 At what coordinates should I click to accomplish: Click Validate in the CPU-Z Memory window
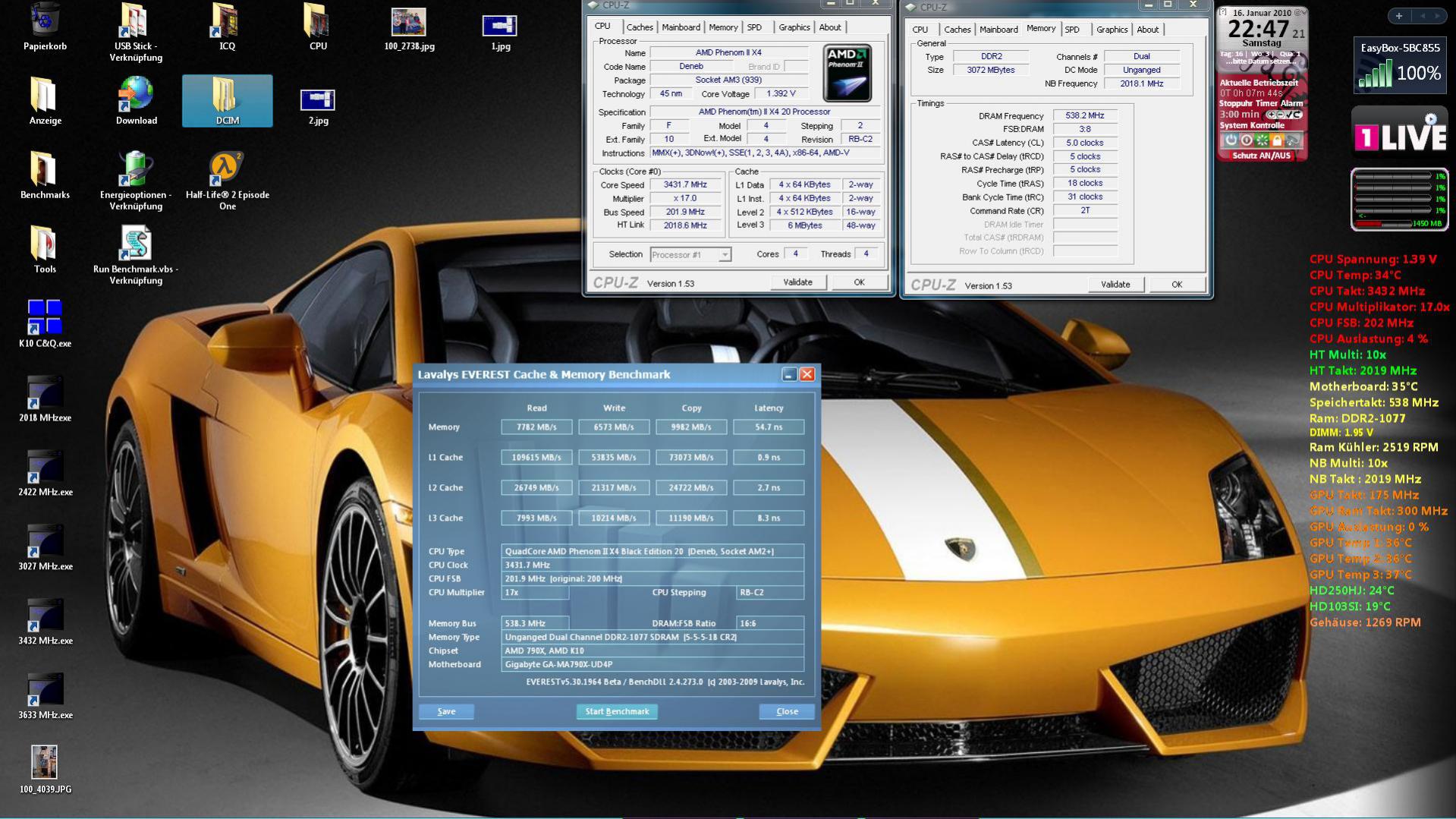(1115, 285)
